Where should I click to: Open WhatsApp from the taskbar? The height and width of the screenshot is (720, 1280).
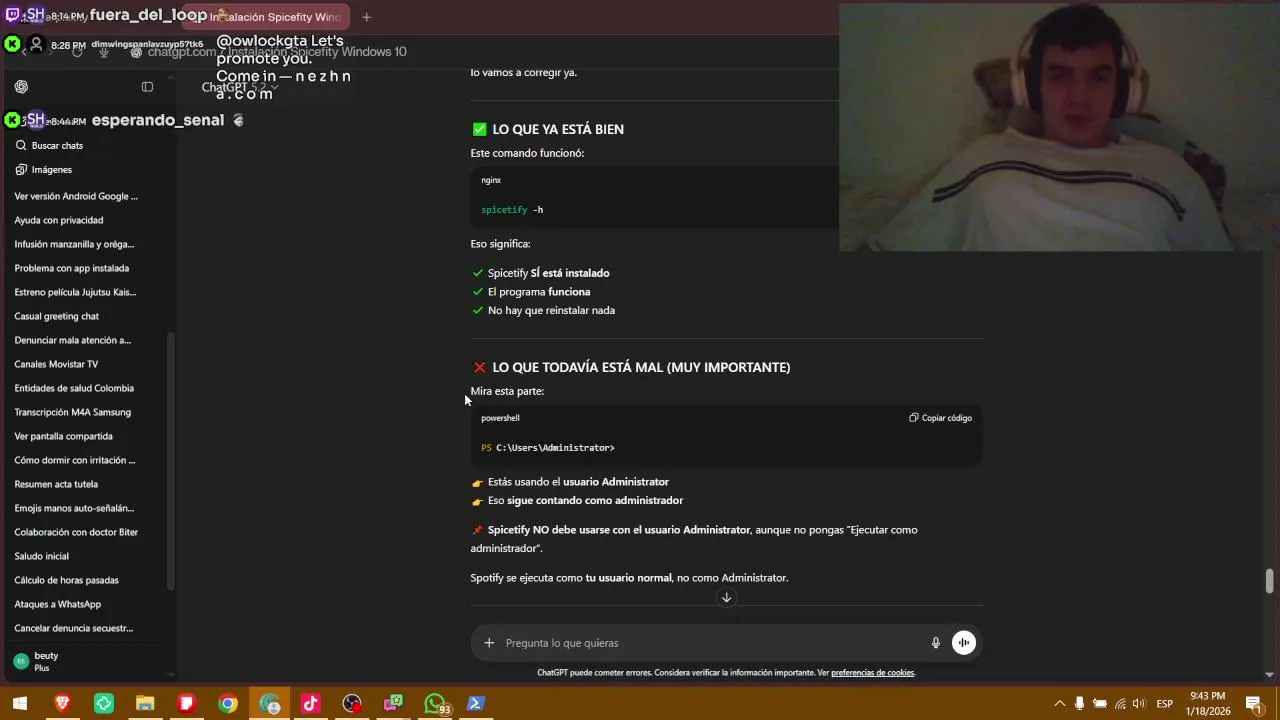pyautogui.click(x=436, y=704)
